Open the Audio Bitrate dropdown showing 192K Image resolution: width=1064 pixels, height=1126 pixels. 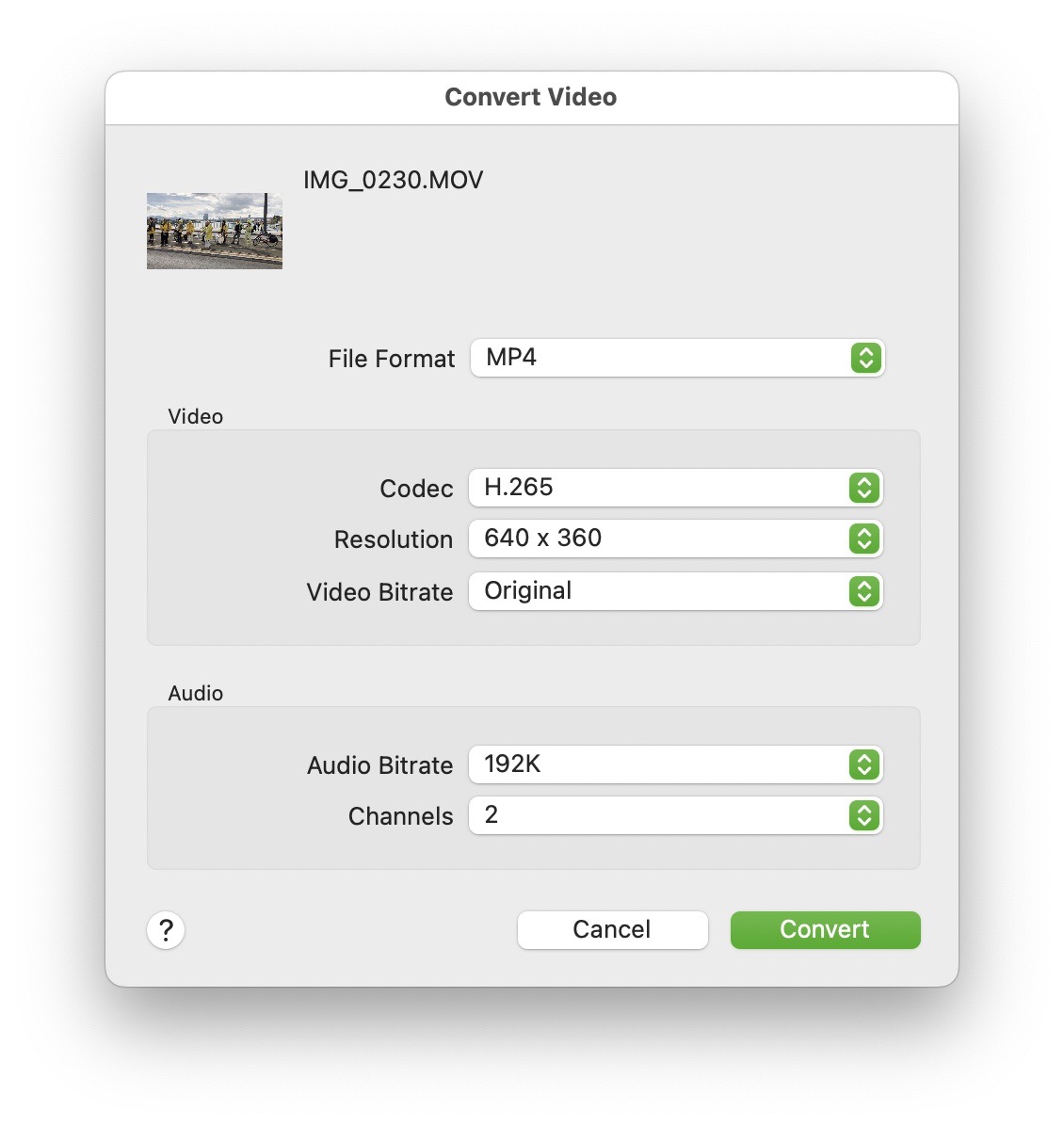(674, 764)
